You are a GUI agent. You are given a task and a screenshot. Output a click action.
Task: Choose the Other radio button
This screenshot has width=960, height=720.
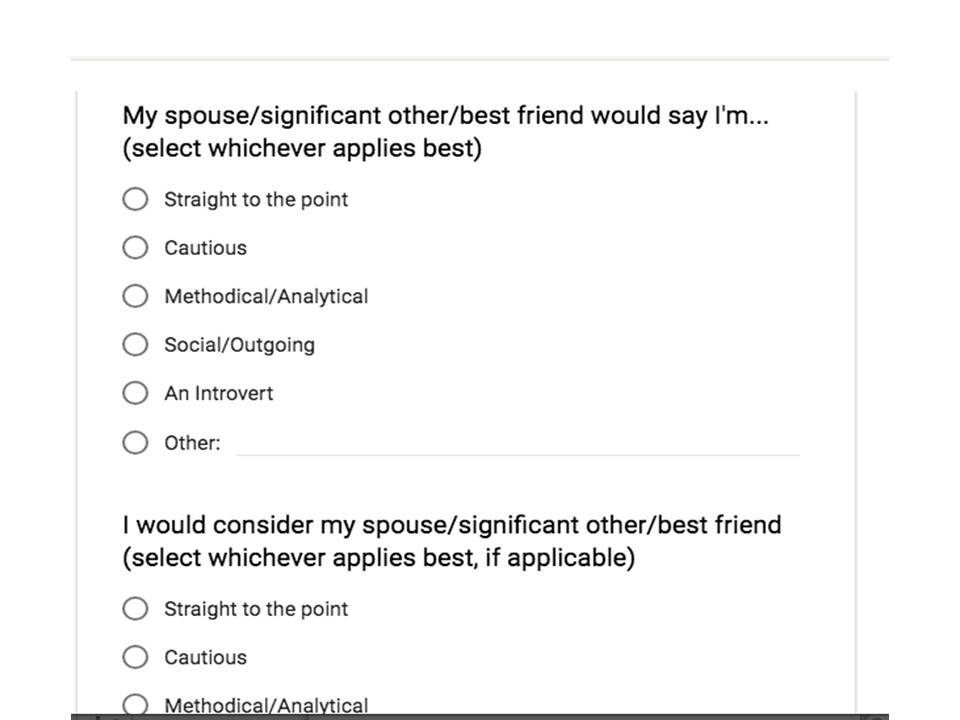[x=135, y=442]
